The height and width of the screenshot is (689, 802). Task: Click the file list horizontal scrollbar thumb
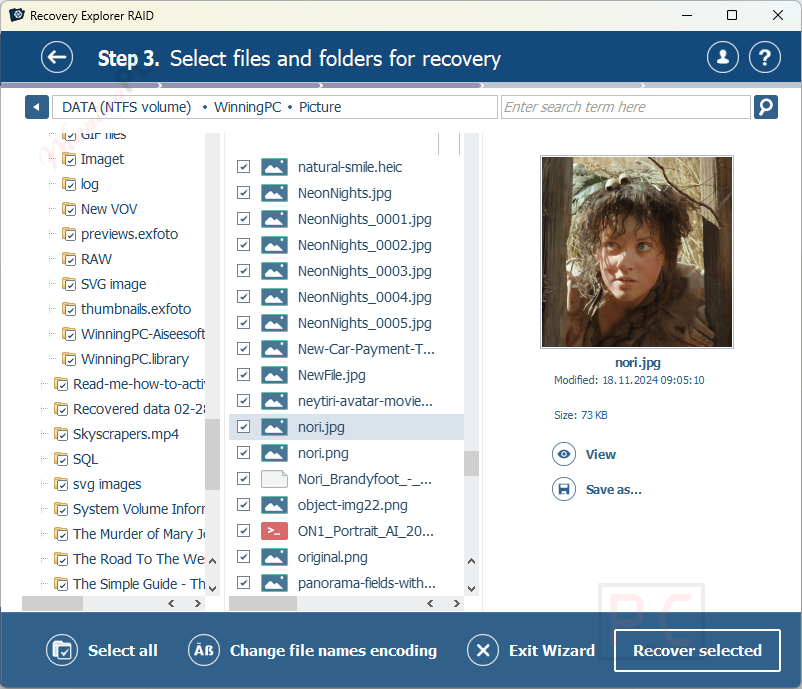263,604
